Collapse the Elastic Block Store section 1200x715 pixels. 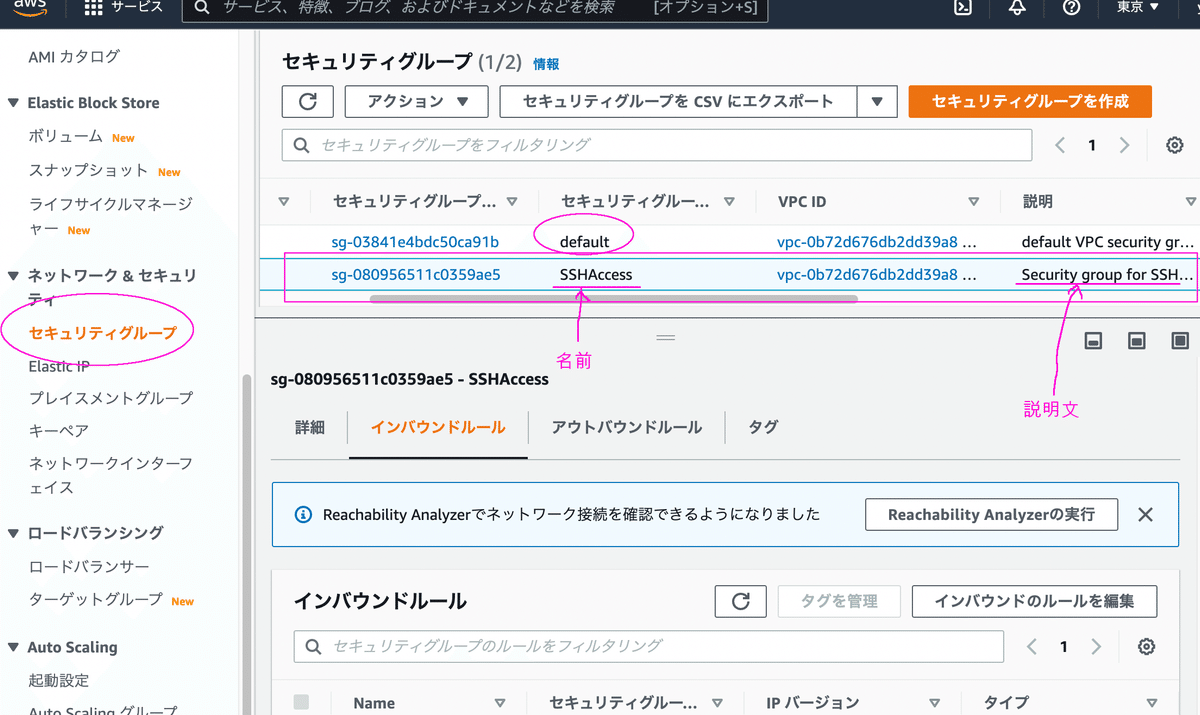coord(14,103)
